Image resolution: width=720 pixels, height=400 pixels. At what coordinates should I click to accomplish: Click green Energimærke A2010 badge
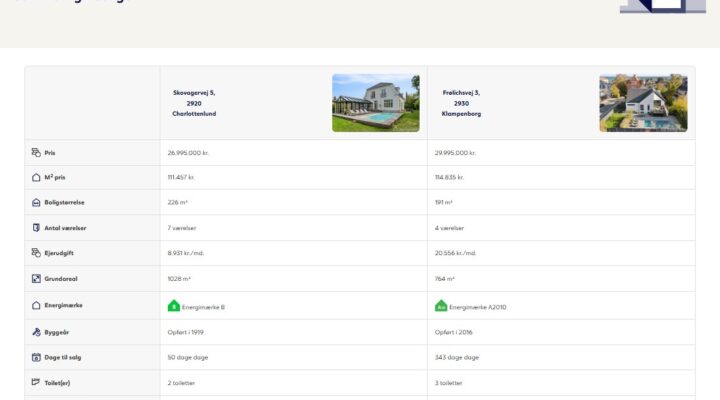click(441, 306)
